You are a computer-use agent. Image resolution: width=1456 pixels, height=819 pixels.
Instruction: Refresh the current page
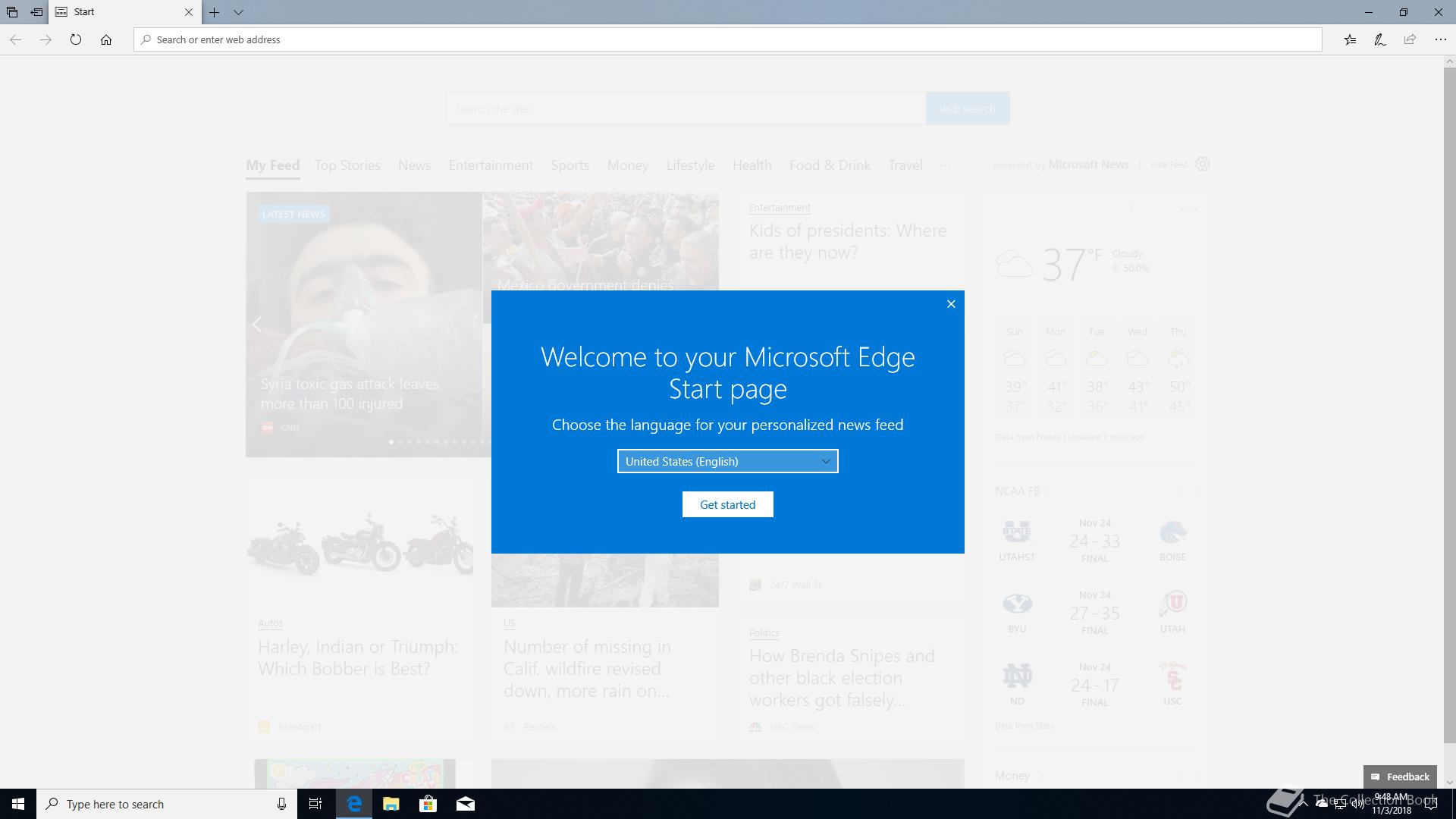[76, 39]
